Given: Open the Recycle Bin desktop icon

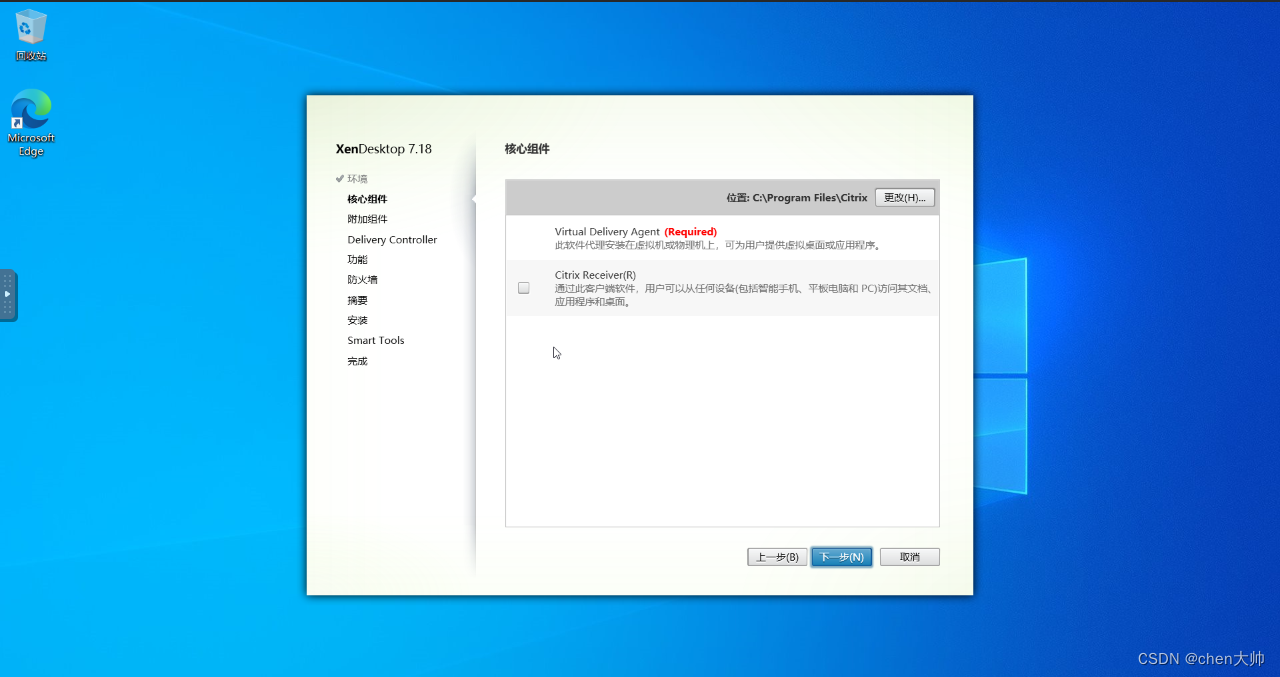Looking at the screenshot, I should [x=31, y=35].
